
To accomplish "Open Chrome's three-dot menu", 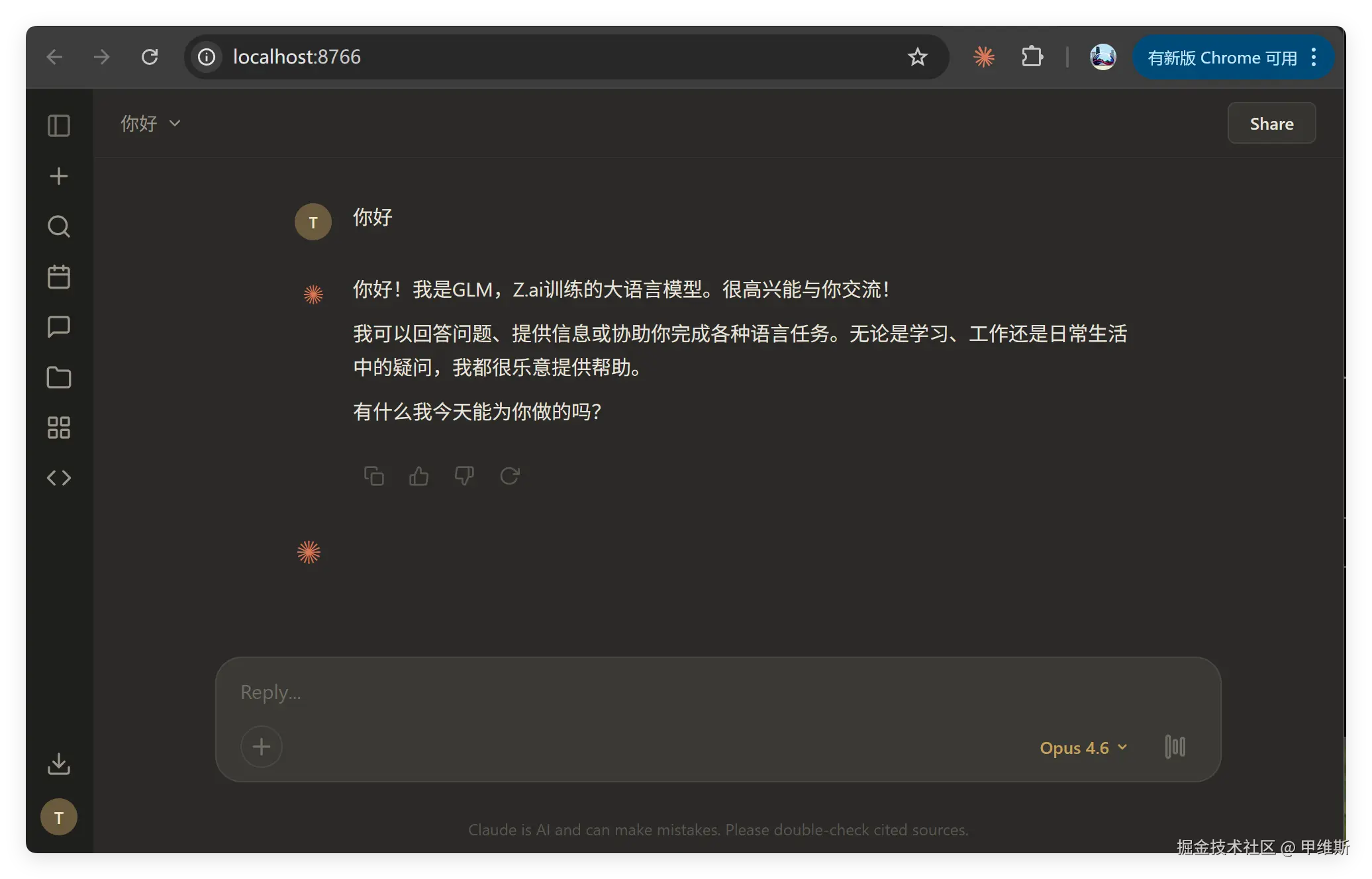I will [x=1314, y=58].
